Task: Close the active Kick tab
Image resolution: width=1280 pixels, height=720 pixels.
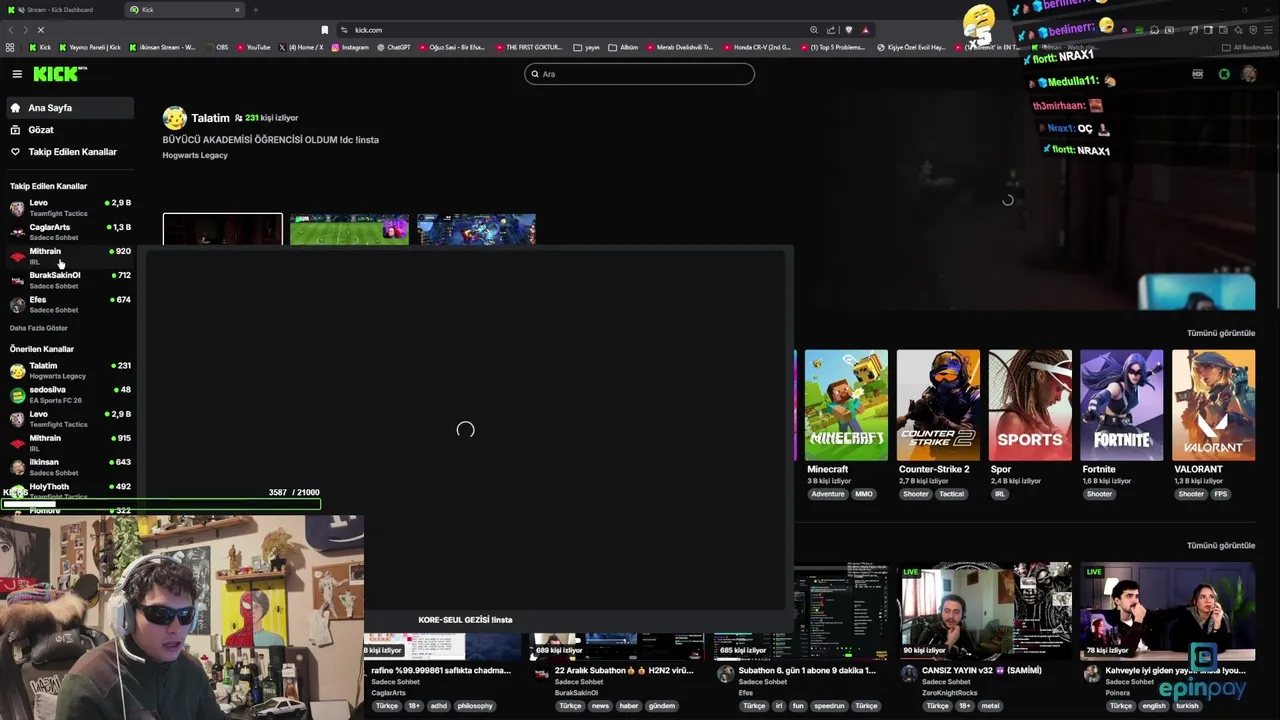Action: (237, 10)
